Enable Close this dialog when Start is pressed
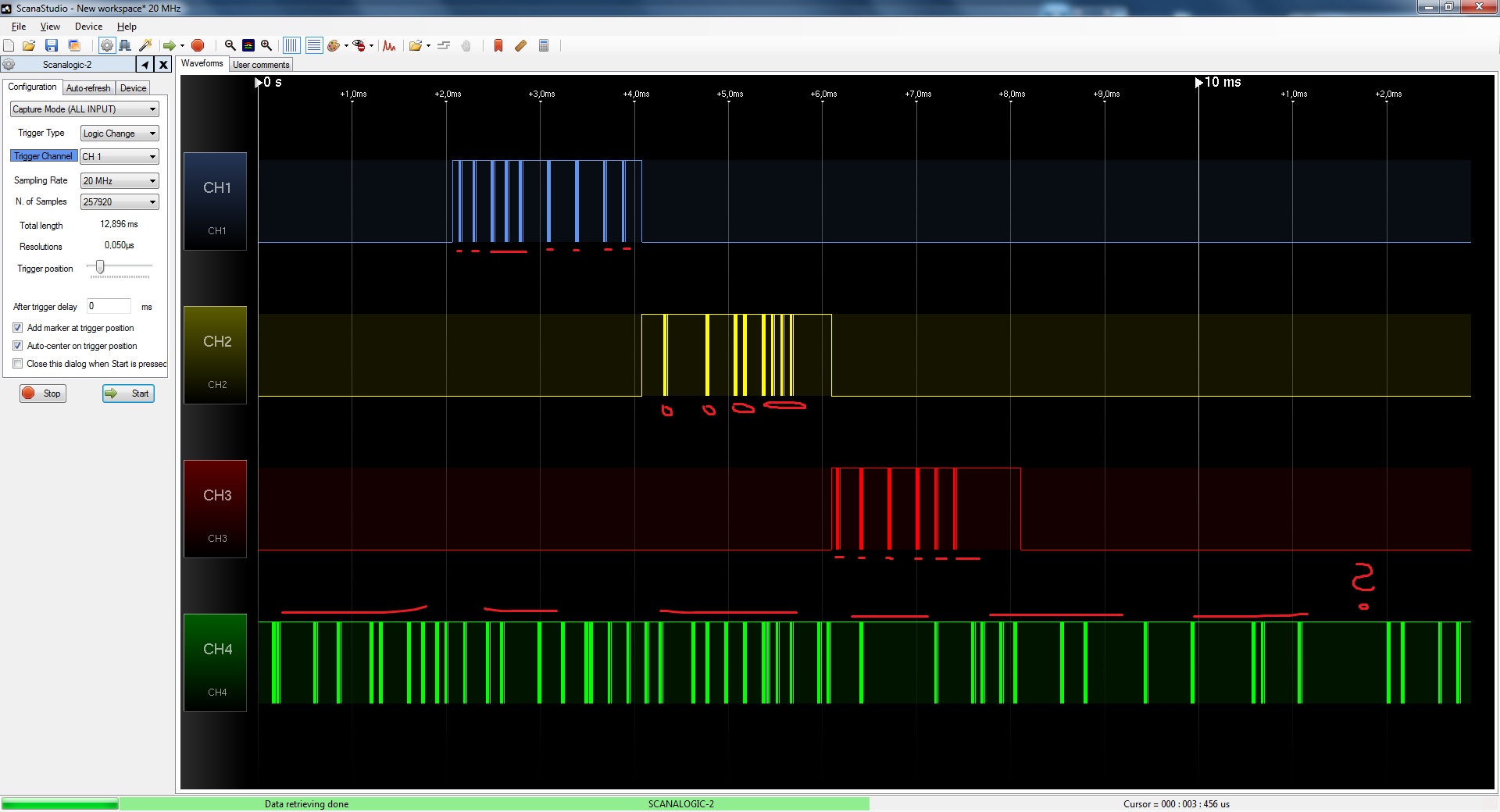This screenshot has height=812, width=1500. pyautogui.click(x=17, y=364)
